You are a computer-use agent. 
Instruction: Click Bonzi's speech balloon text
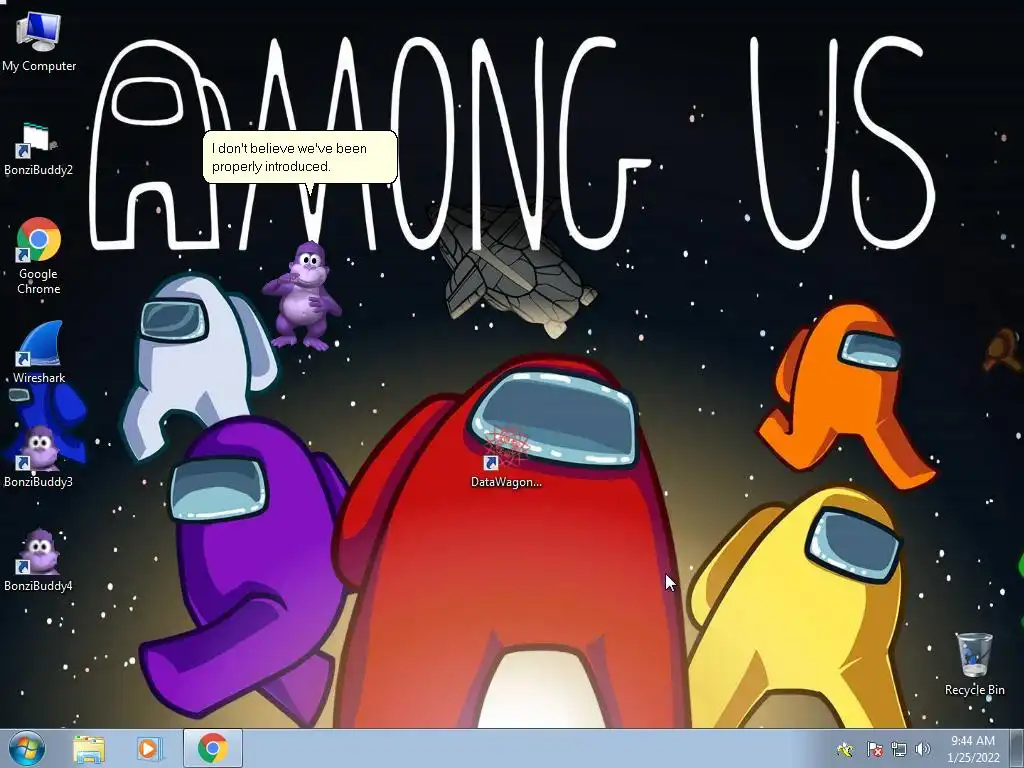[x=289, y=157]
